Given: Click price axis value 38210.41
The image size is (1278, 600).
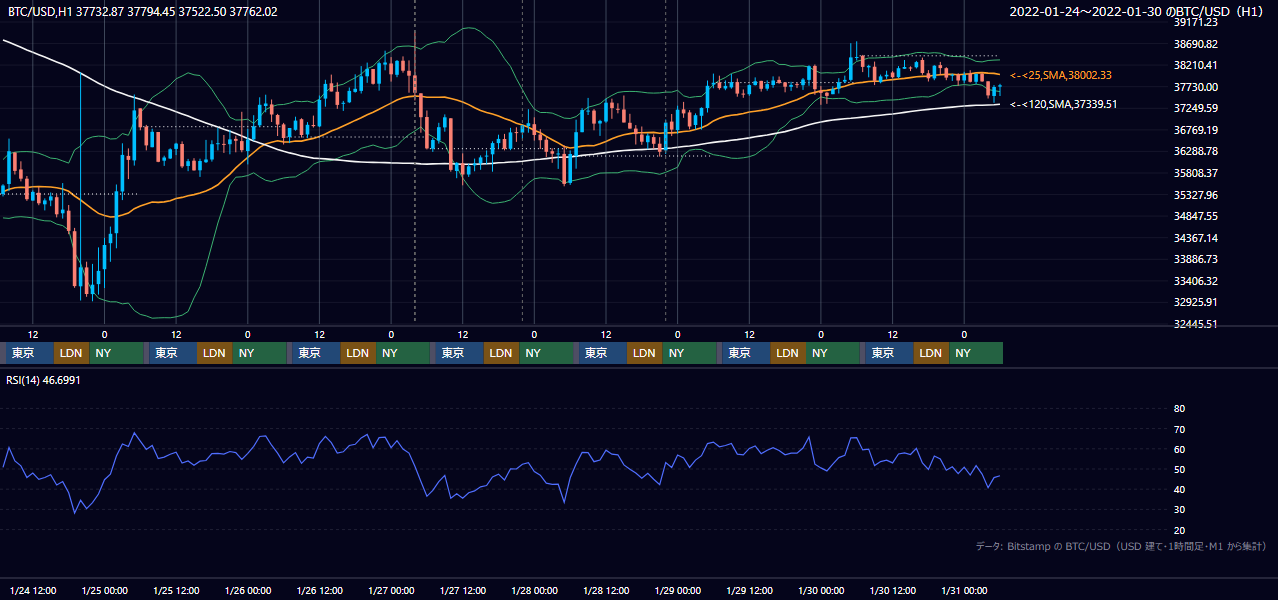Looking at the screenshot, I should coord(1195,65).
